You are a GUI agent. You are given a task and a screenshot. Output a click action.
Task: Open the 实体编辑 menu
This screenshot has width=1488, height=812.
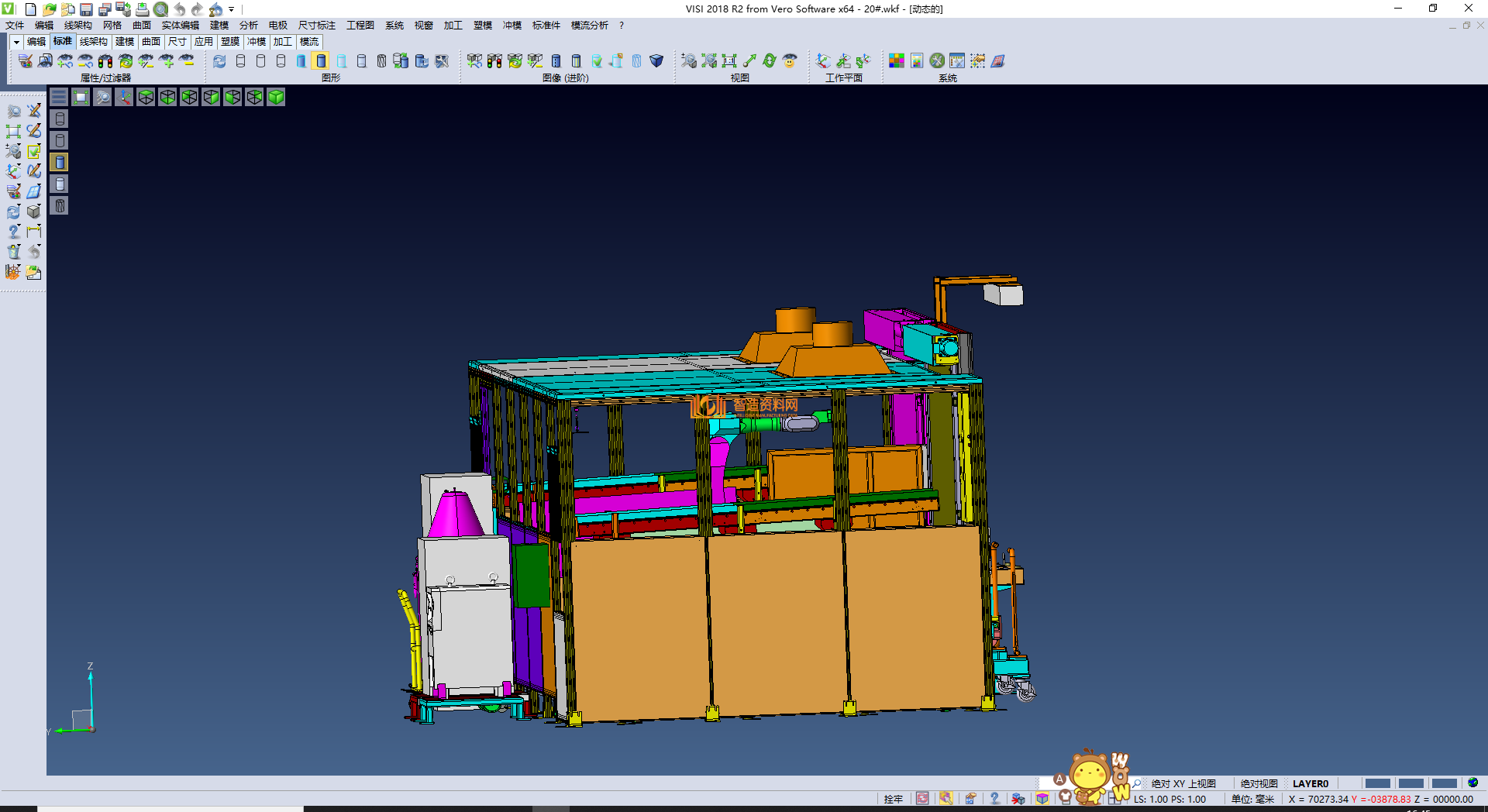coord(180,26)
